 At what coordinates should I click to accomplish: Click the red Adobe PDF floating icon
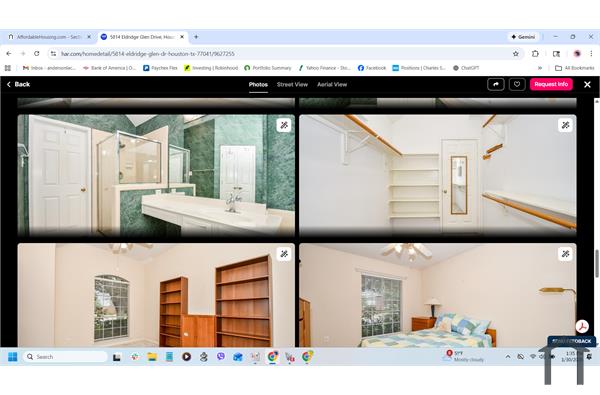[x=582, y=326]
